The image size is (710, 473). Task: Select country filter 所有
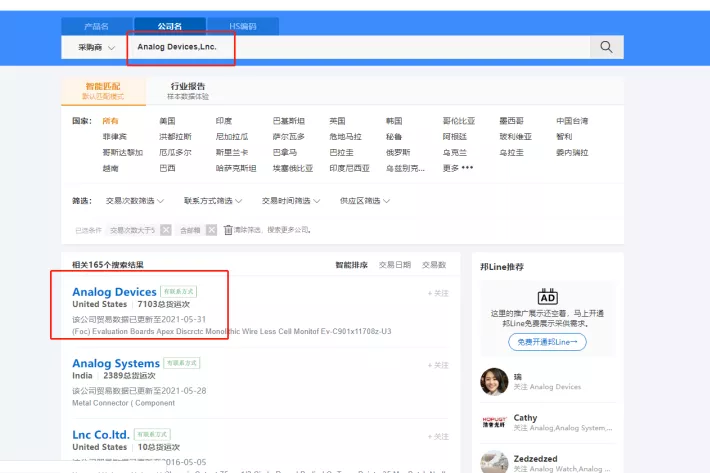point(110,121)
